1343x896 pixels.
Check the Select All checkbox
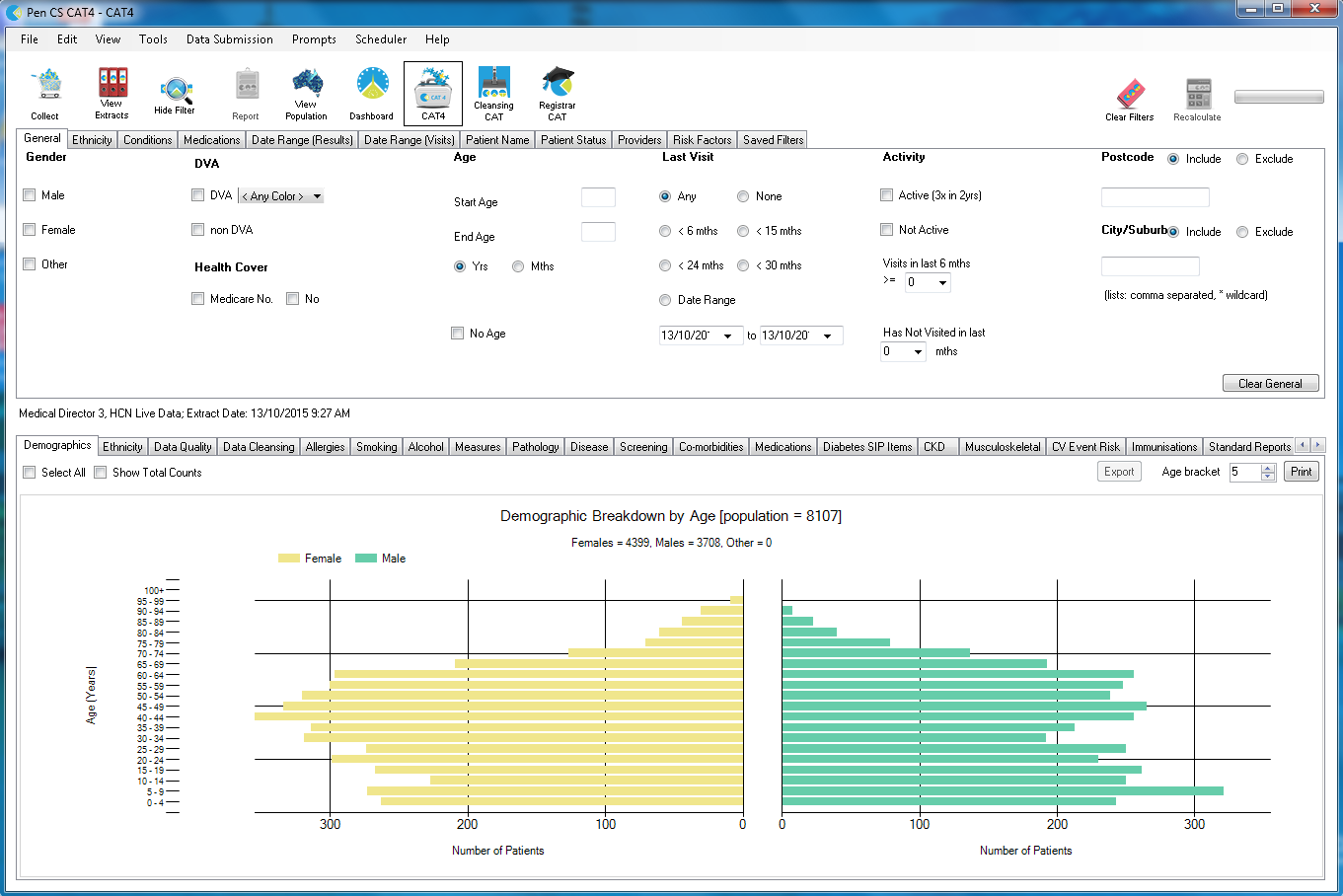pyautogui.click(x=30, y=473)
